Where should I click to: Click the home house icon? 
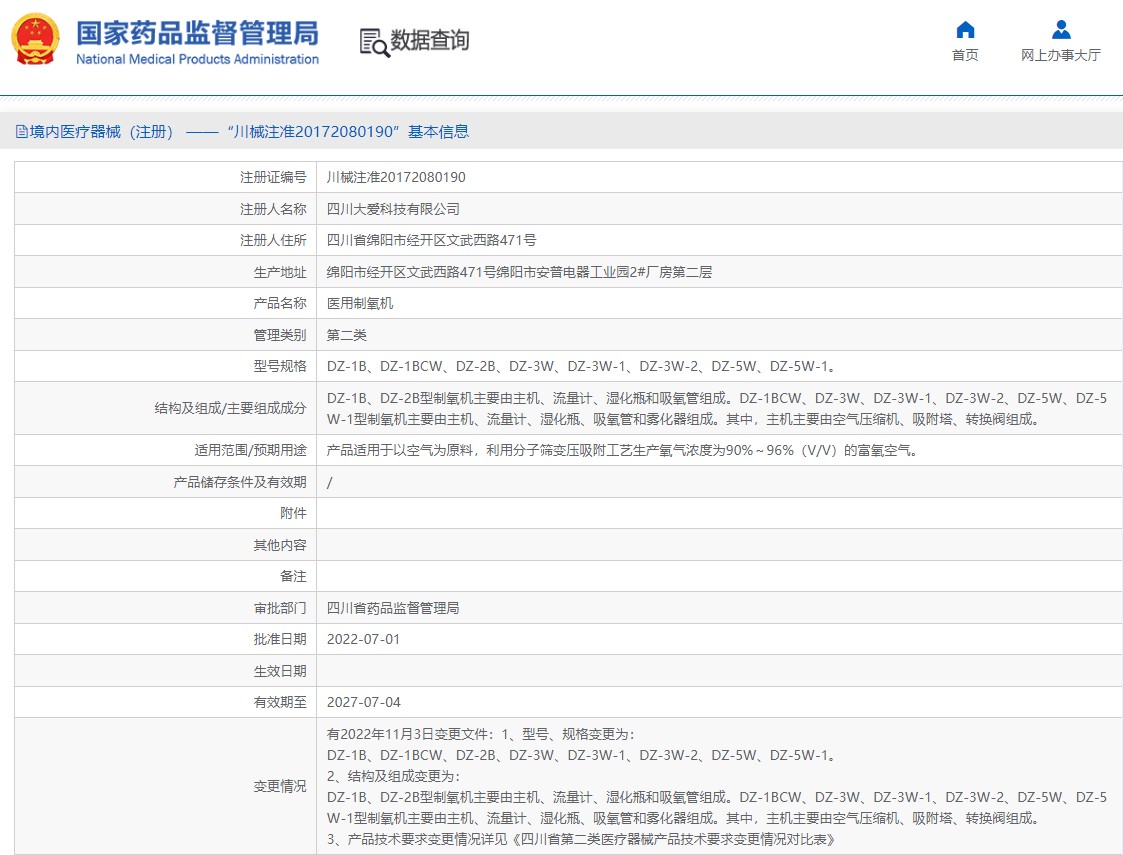tap(965, 30)
